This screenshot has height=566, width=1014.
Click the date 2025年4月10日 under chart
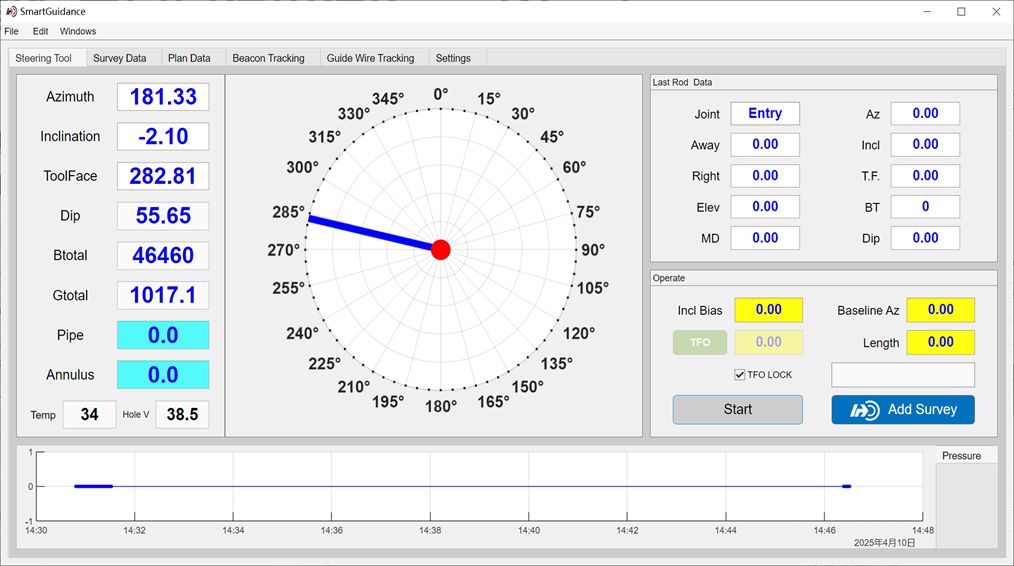tap(884, 543)
